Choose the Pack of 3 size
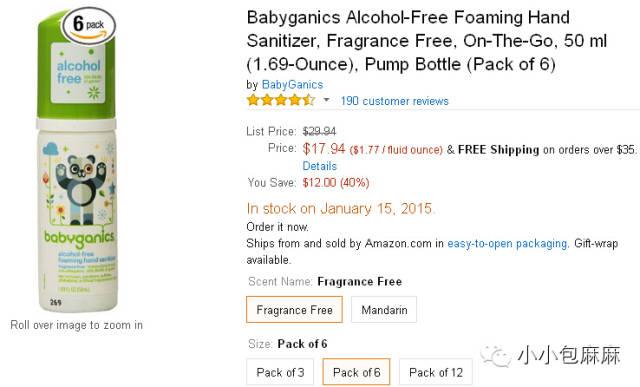The image size is (640, 387). (280, 372)
